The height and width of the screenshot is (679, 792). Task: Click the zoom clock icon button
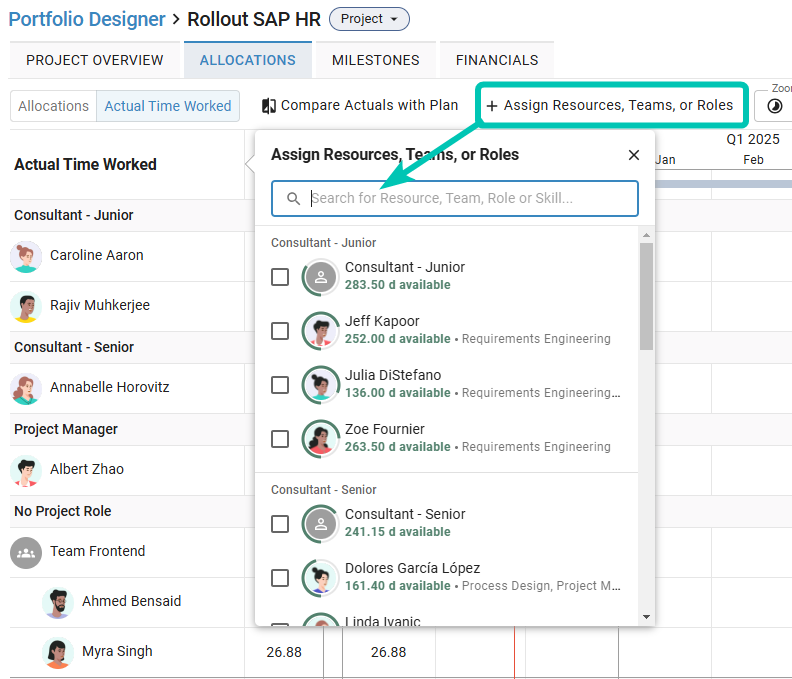coord(775,106)
